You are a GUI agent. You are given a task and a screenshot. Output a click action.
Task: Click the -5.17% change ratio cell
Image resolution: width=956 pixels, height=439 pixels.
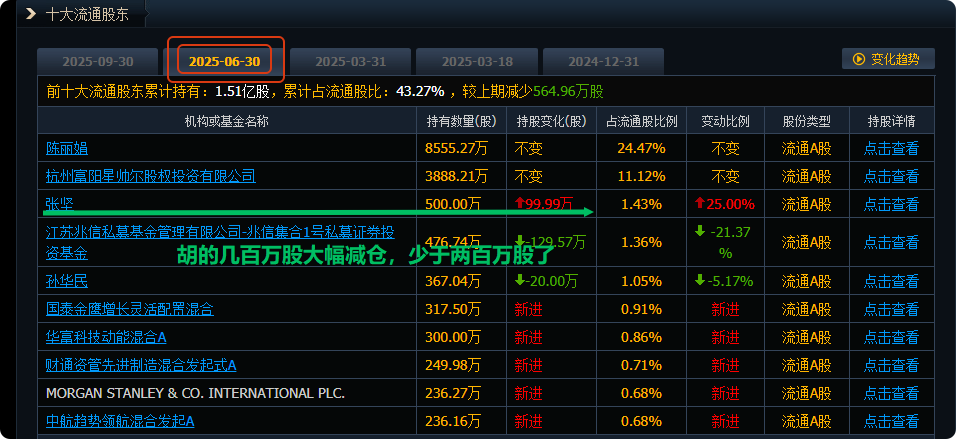click(724, 281)
